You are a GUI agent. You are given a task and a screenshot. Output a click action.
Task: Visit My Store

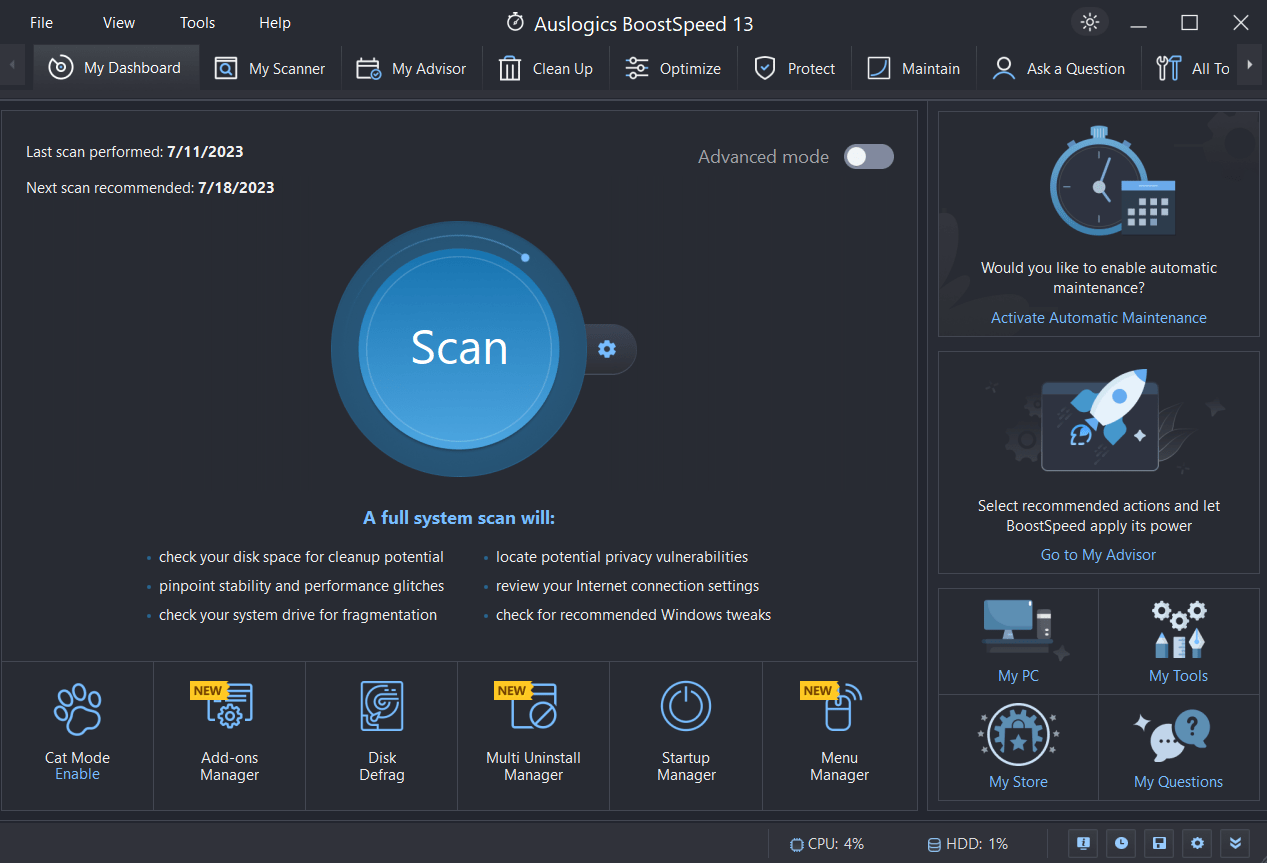[x=1018, y=747]
